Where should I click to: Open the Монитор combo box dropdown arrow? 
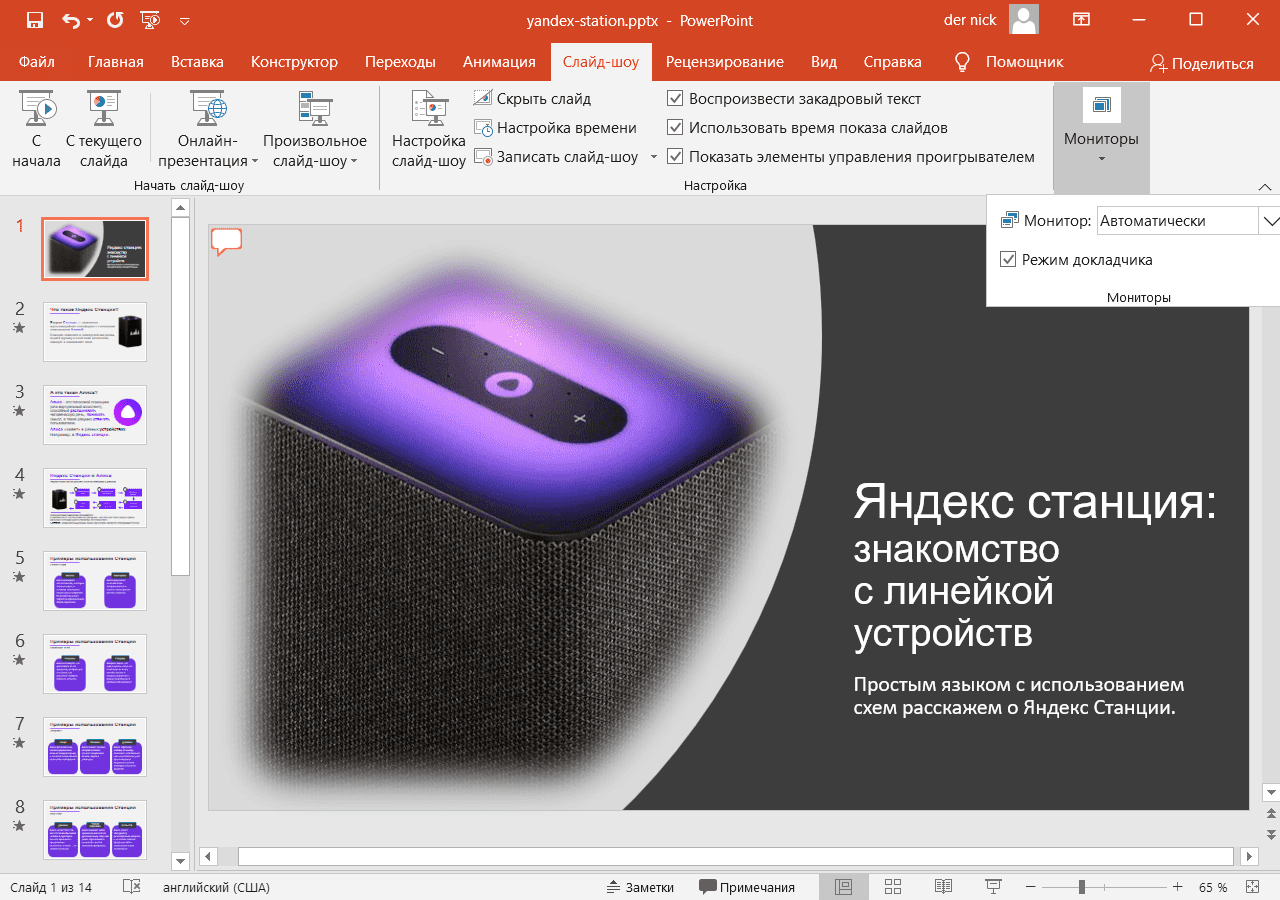(x=1270, y=221)
